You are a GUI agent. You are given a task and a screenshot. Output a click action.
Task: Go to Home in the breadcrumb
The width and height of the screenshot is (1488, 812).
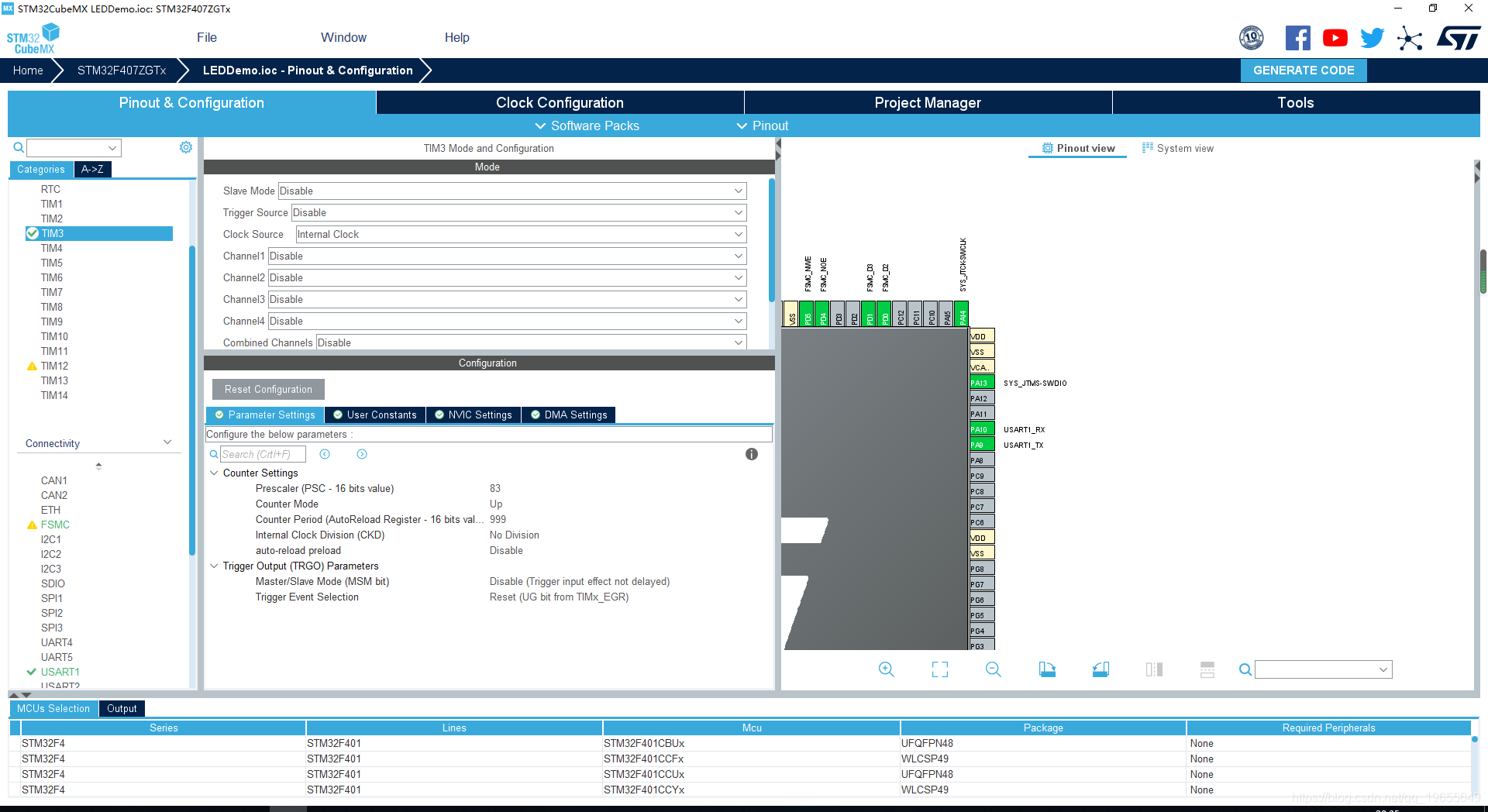(28, 70)
